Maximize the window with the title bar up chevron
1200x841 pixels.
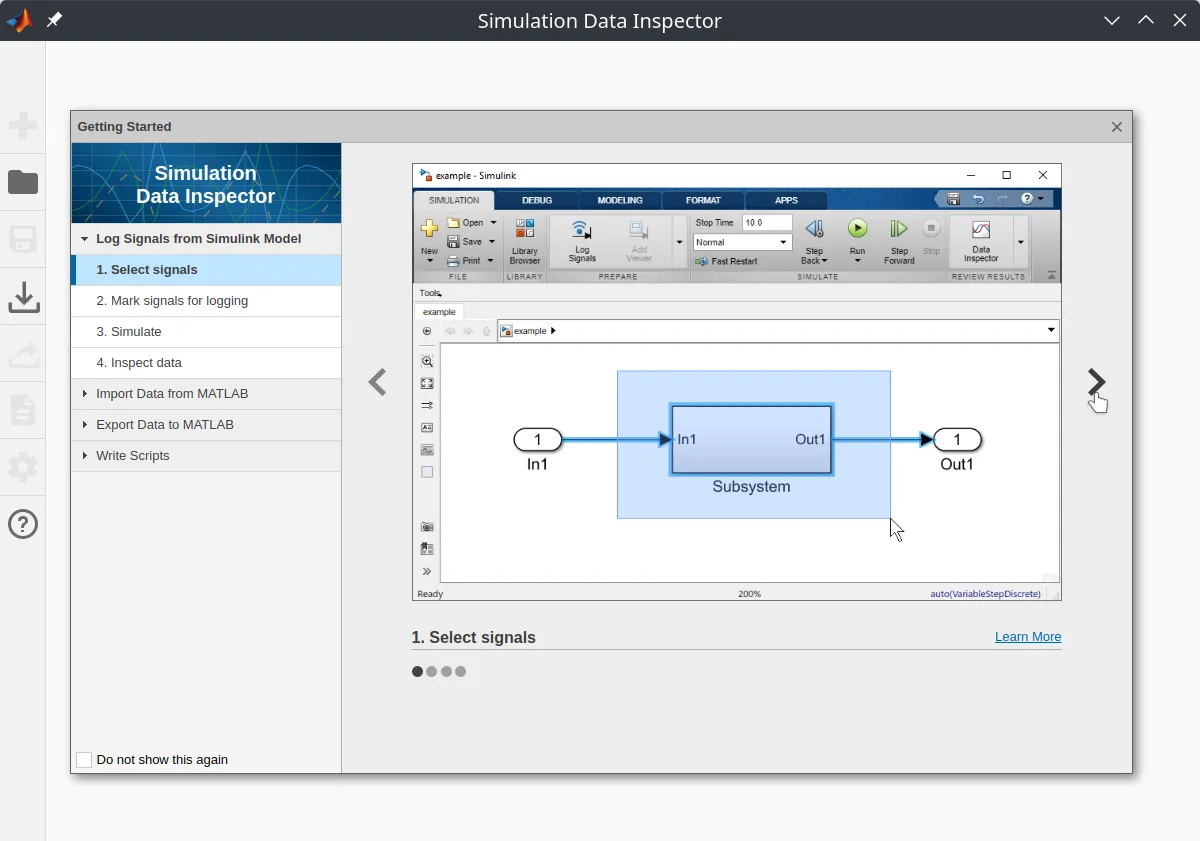[x=1146, y=21]
